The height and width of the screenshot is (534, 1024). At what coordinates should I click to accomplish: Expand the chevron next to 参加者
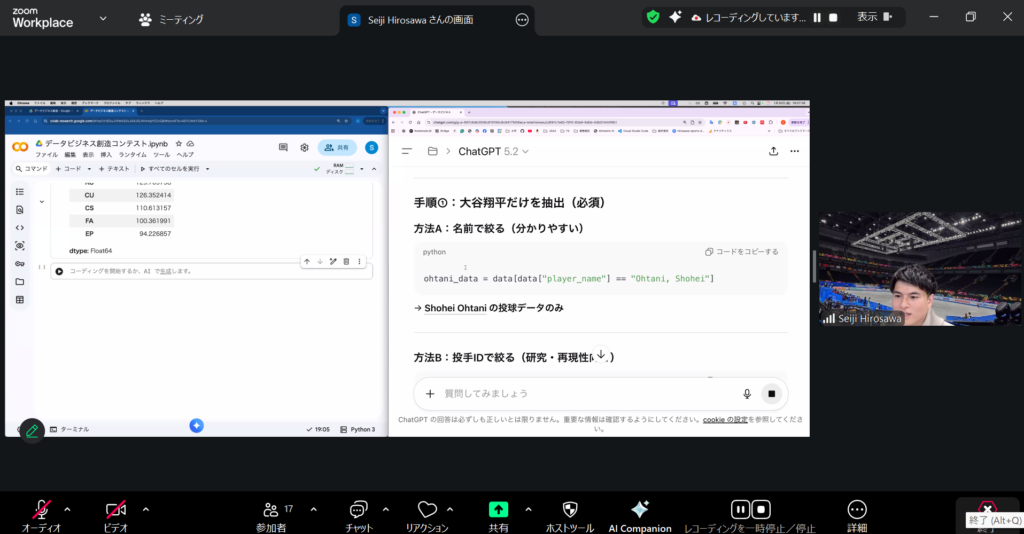(x=314, y=508)
